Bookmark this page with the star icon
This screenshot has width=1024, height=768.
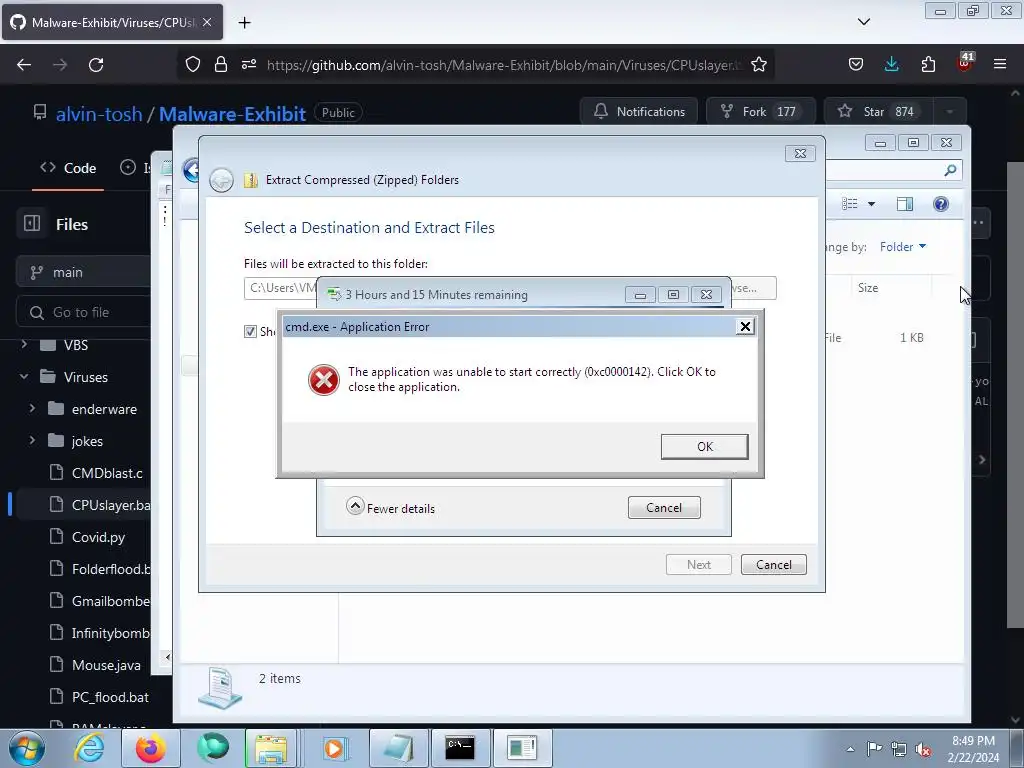coord(758,65)
